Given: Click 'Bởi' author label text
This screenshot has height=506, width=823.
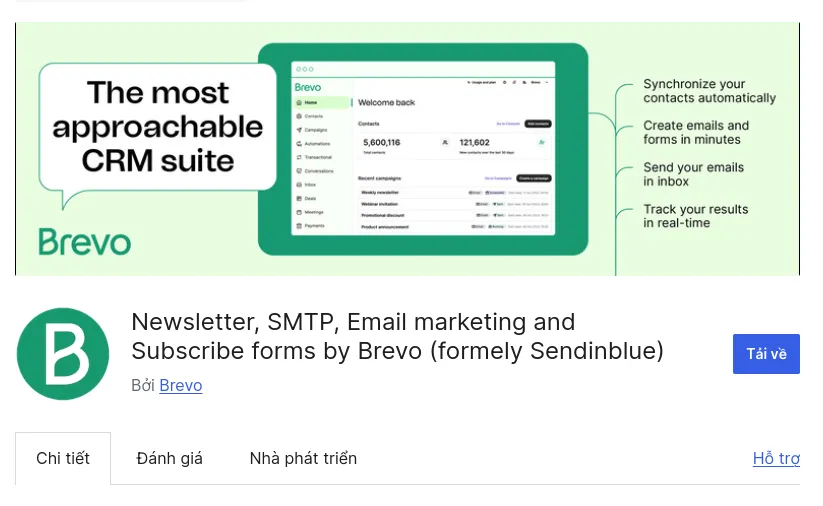Looking at the screenshot, I should coord(143,385).
